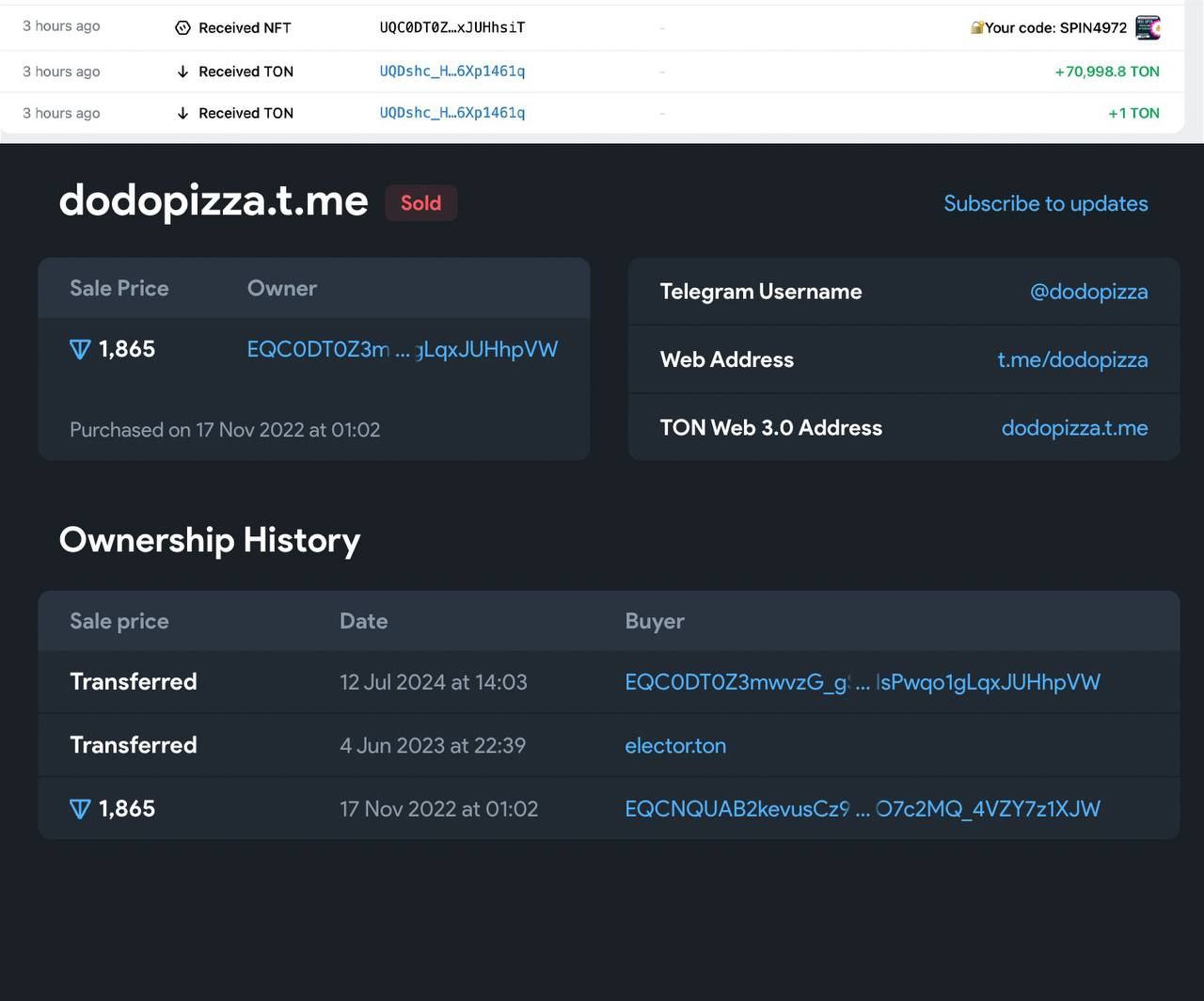
Task: Open the UQDshc_H address in the +1 TON row
Action: click(x=451, y=113)
